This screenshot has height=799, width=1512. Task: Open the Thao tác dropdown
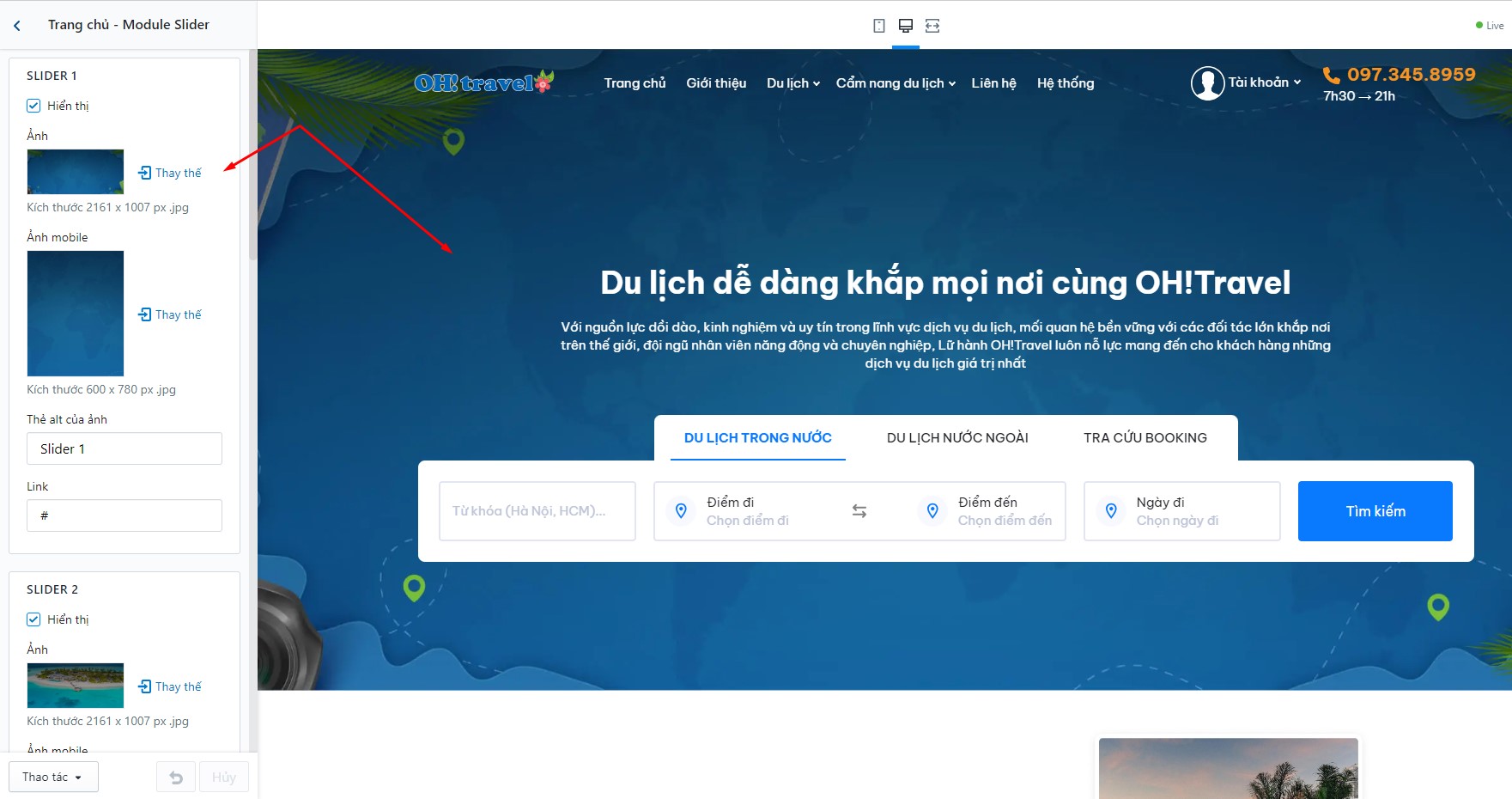[53, 778]
